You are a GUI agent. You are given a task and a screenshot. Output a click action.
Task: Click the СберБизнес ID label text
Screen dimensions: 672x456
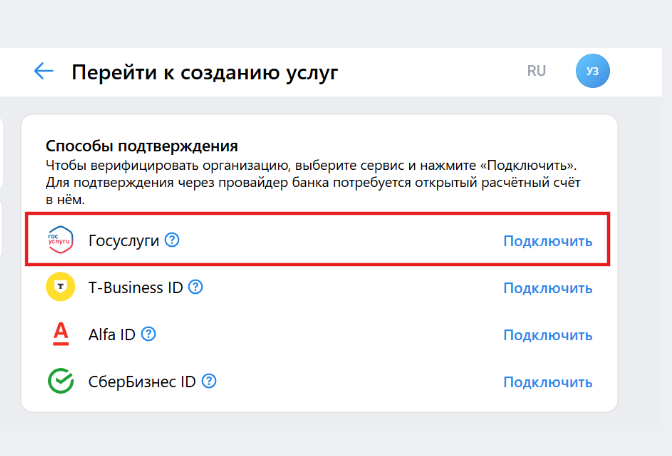[x=142, y=381]
